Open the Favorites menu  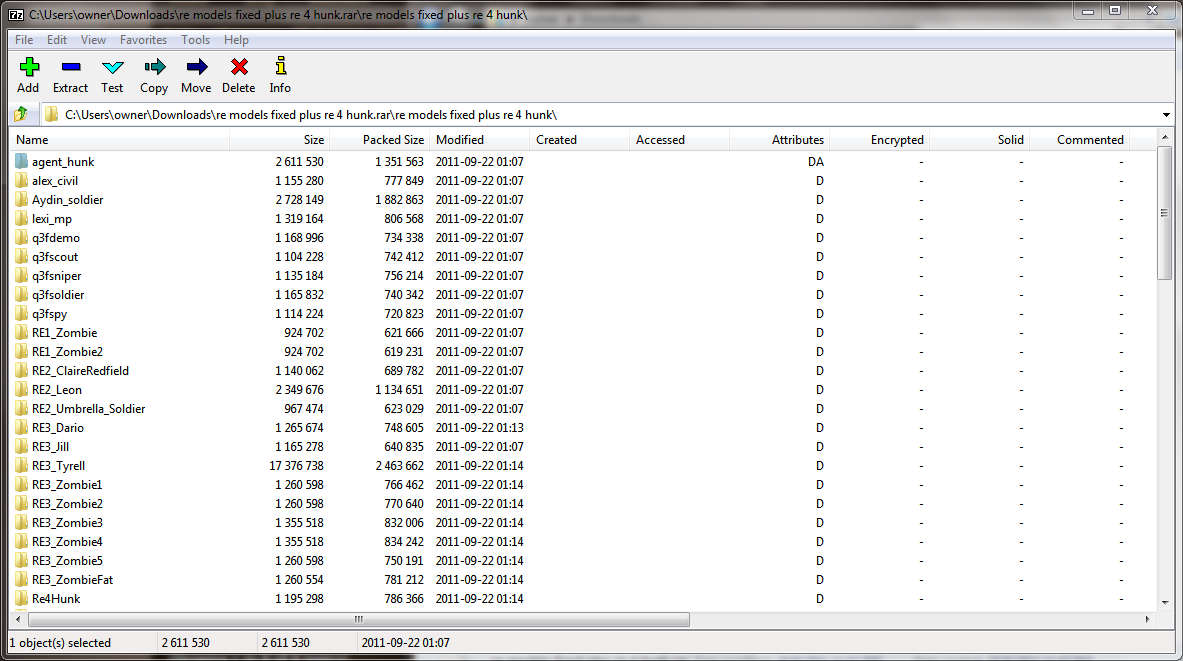(143, 40)
